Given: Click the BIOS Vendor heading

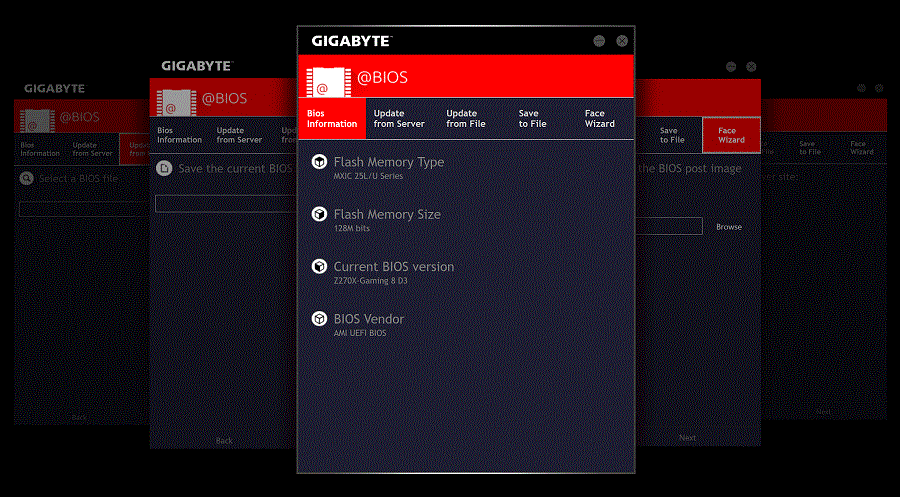Looking at the screenshot, I should click(369, 319).
